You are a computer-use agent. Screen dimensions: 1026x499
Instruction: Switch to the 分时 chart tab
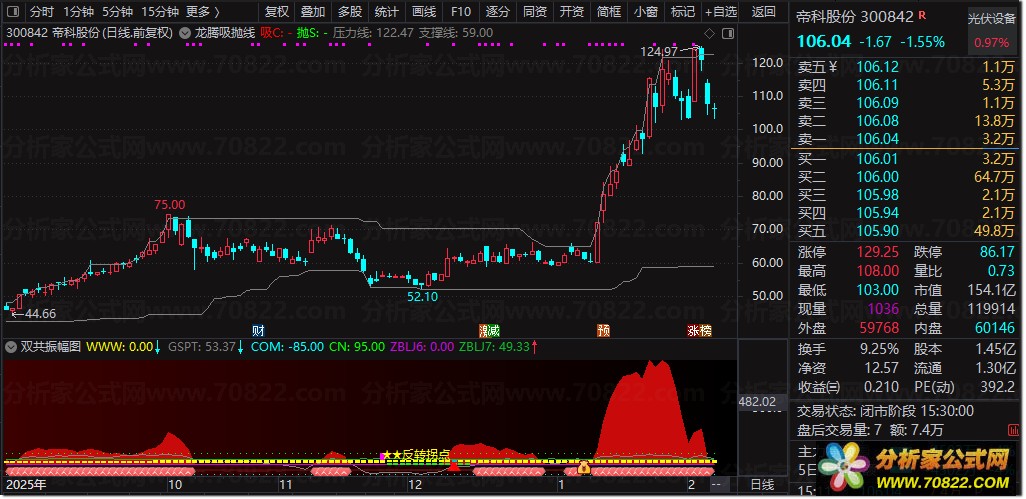point(42,11)
